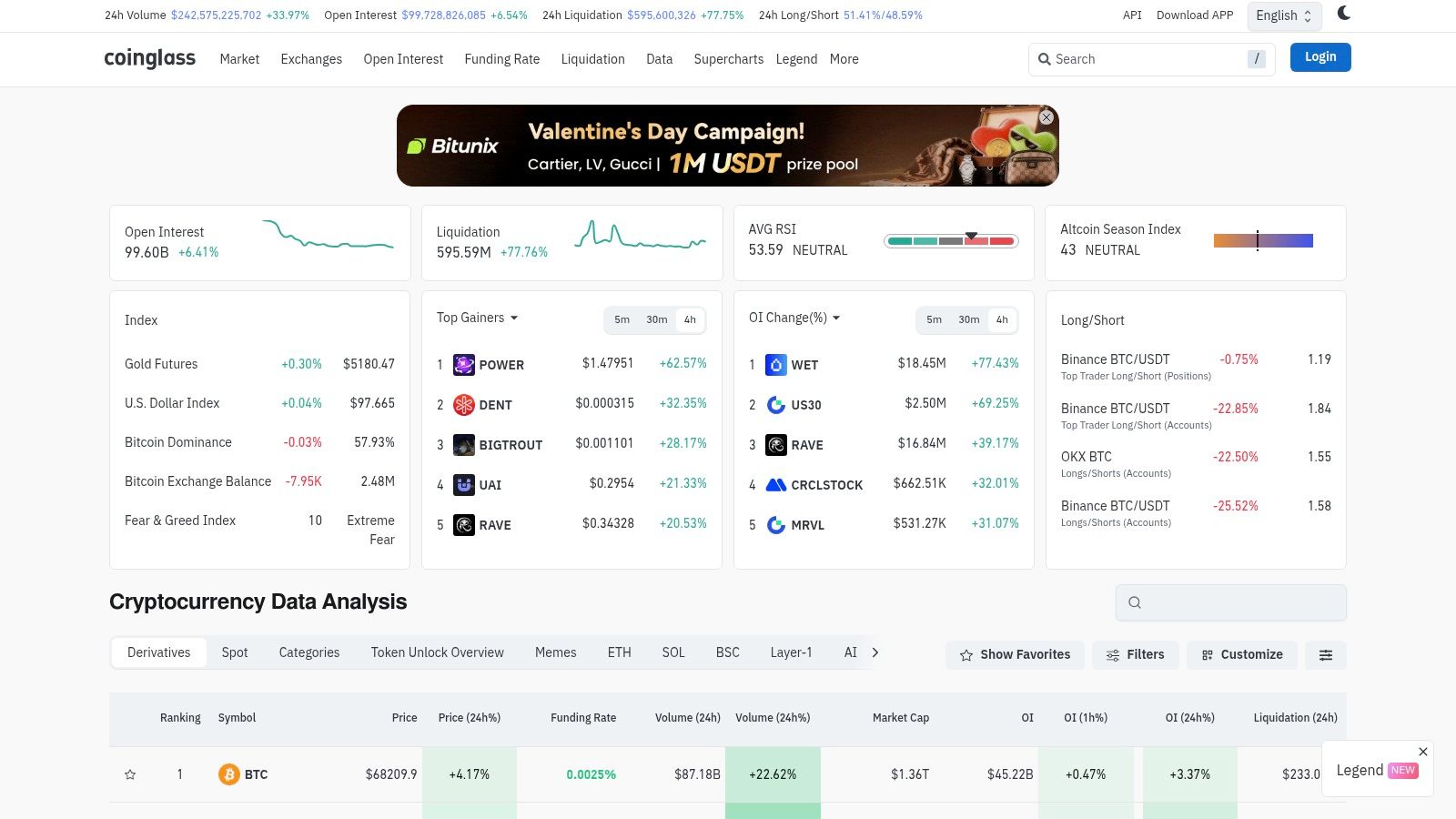Click the CRCLSTOCK icon
Image resolution: width=1456 pixels, height=819 pixels.
point(776,485)
